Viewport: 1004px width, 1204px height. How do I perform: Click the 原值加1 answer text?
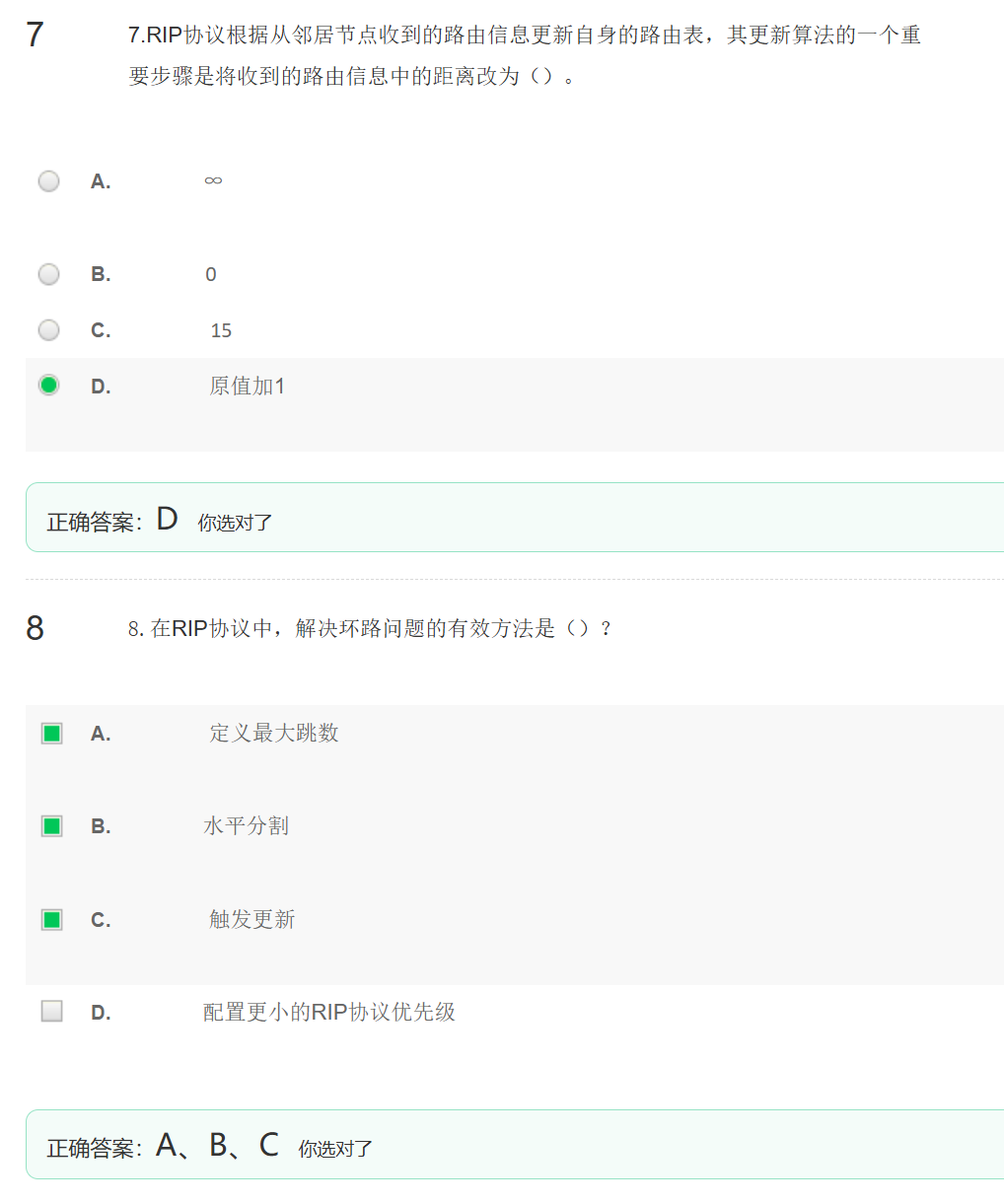click(x=247, y=387)
